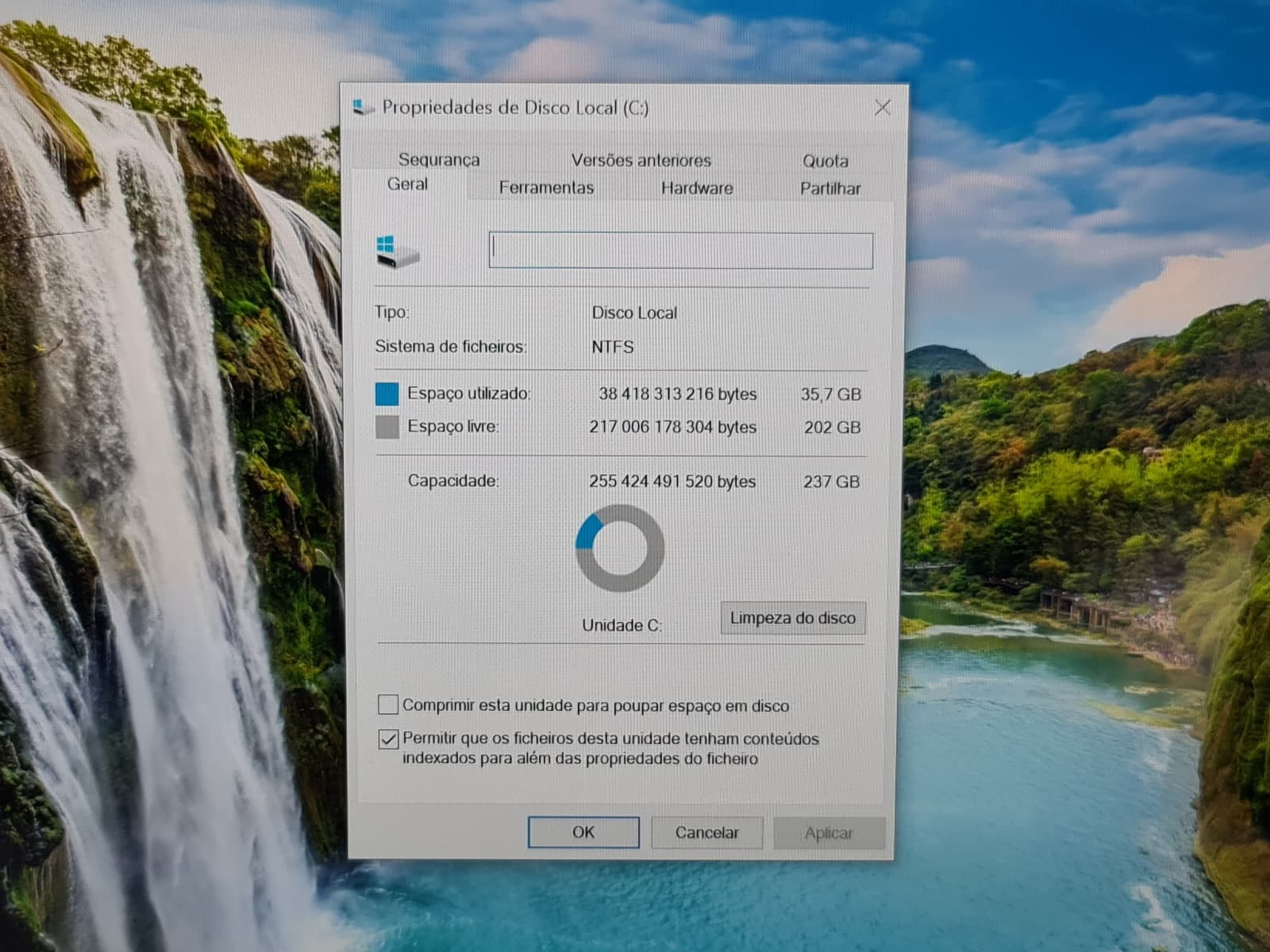Click the 'Unidade C:' label
This screenshot has width=1270, height=952.
(622, 625)
